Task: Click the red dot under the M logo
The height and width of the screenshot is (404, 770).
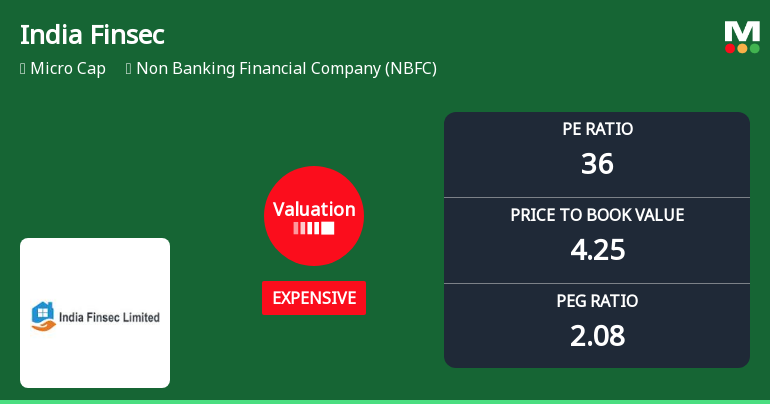Action: point(730,48)
